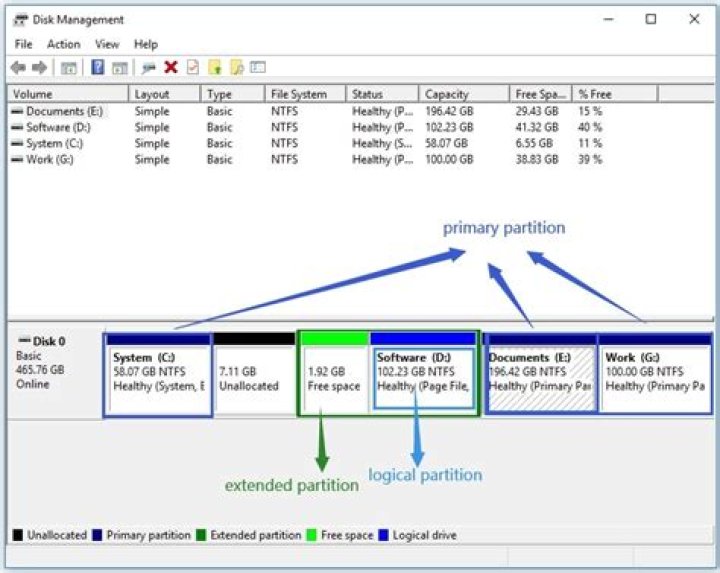Click the blue Help question mark icon
The height and width of the screenshot is (573, 720).
pyautogui.click(x=98, y=68)
